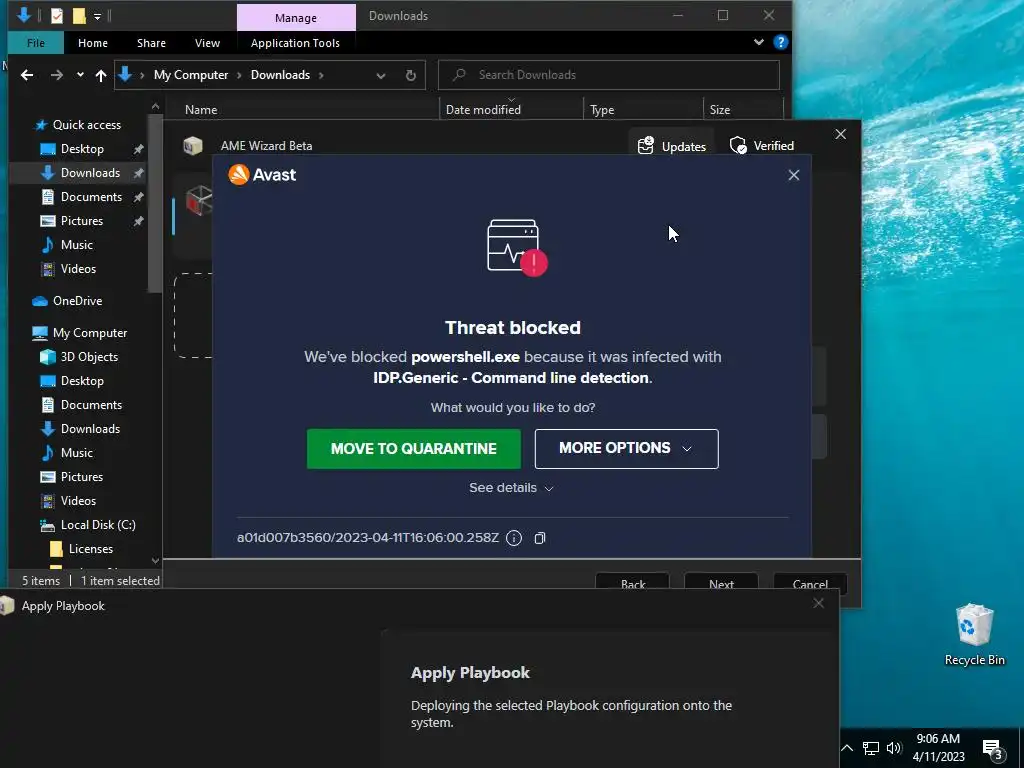Open the More Options dropdown
The image size is (1024, 768).
click(x=626, y=449)
